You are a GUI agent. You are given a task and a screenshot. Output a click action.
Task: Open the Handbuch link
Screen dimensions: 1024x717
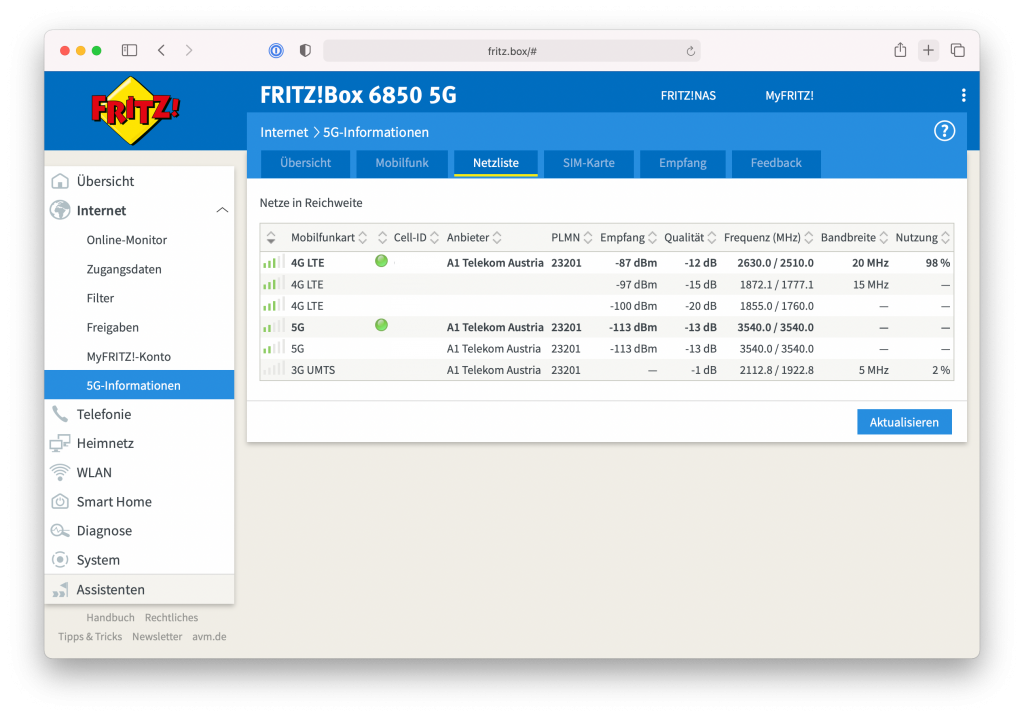[110, 617]
